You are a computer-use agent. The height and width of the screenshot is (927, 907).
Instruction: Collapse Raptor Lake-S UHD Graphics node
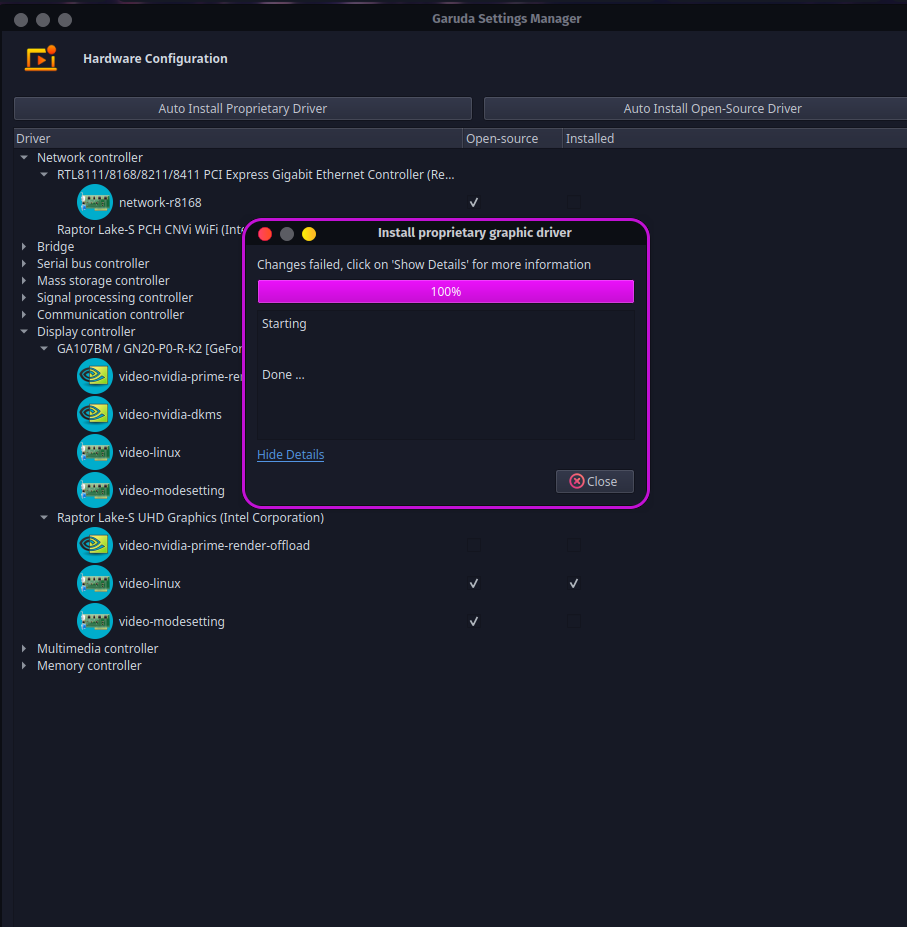point(44,517)
